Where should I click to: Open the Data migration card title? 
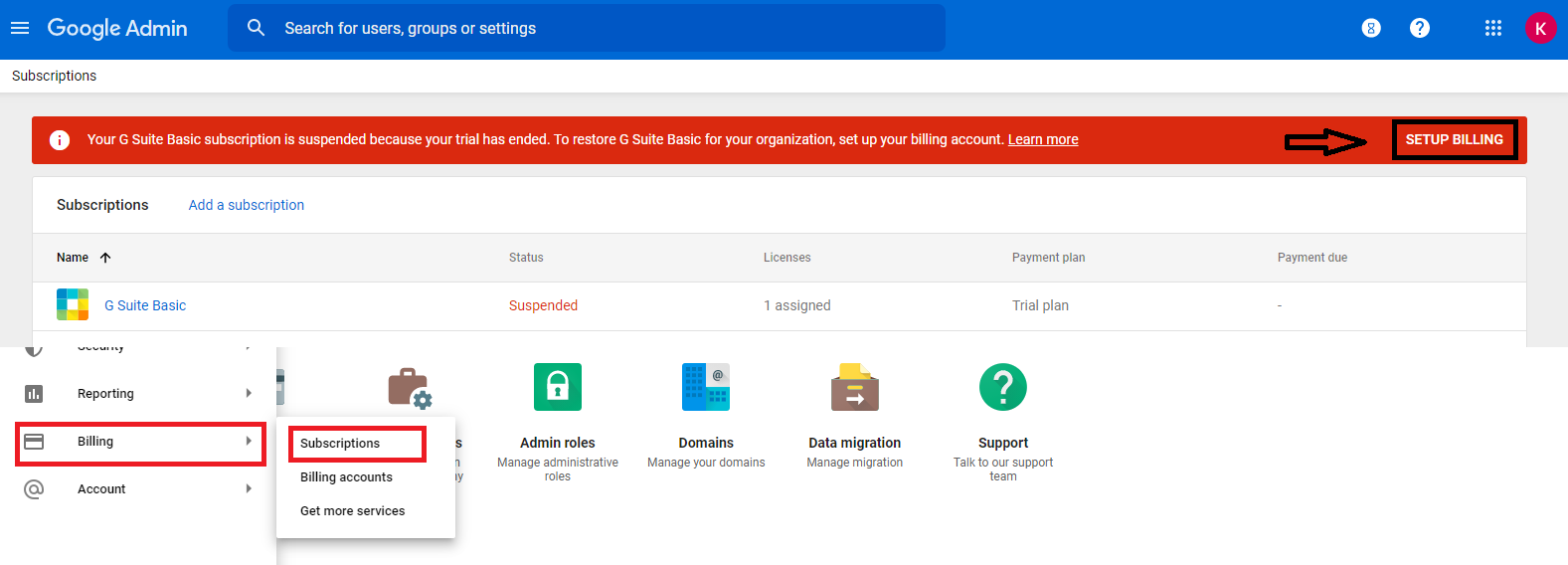855,443
